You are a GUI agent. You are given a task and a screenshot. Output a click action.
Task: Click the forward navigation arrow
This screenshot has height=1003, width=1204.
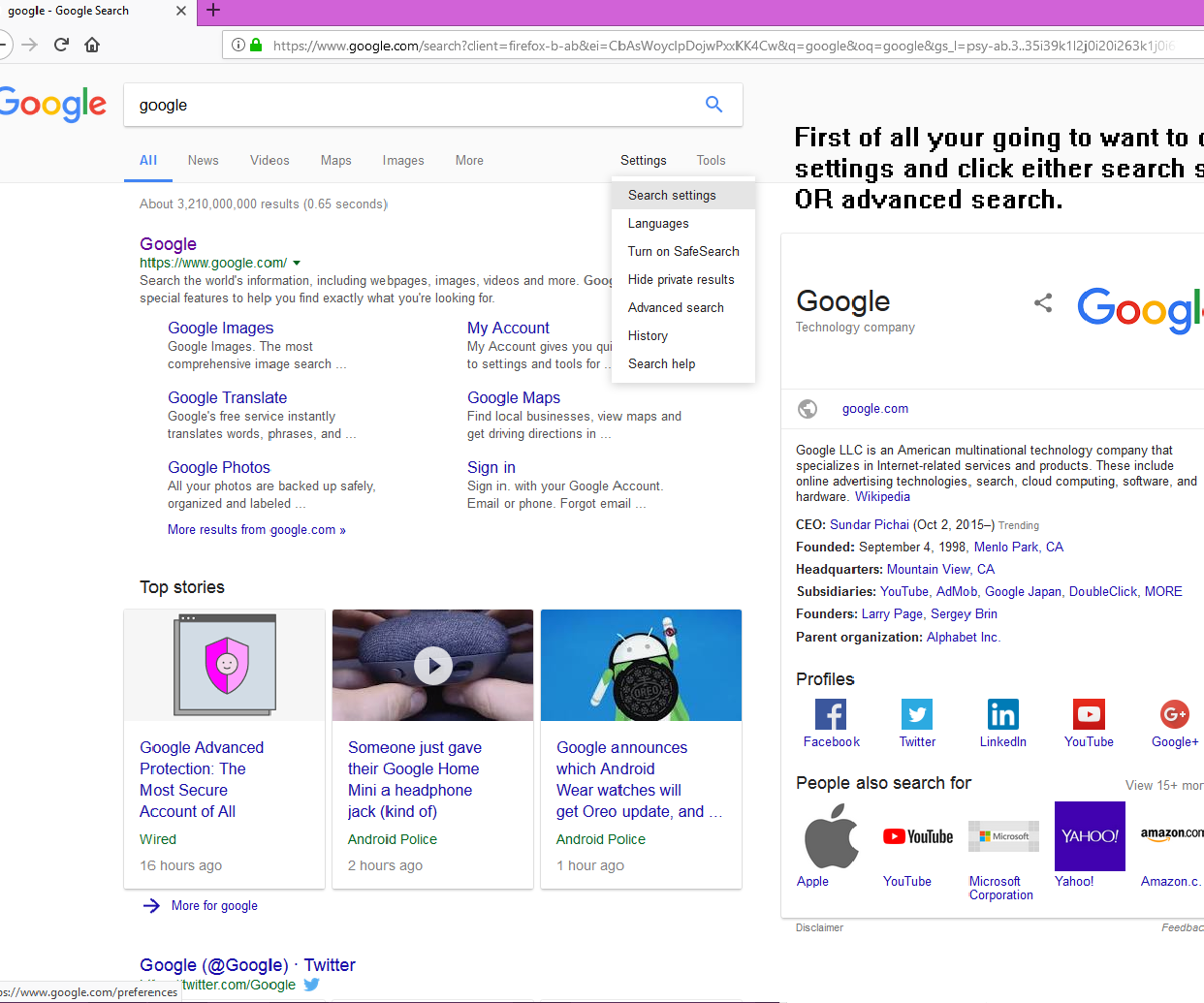coord(30,45)
